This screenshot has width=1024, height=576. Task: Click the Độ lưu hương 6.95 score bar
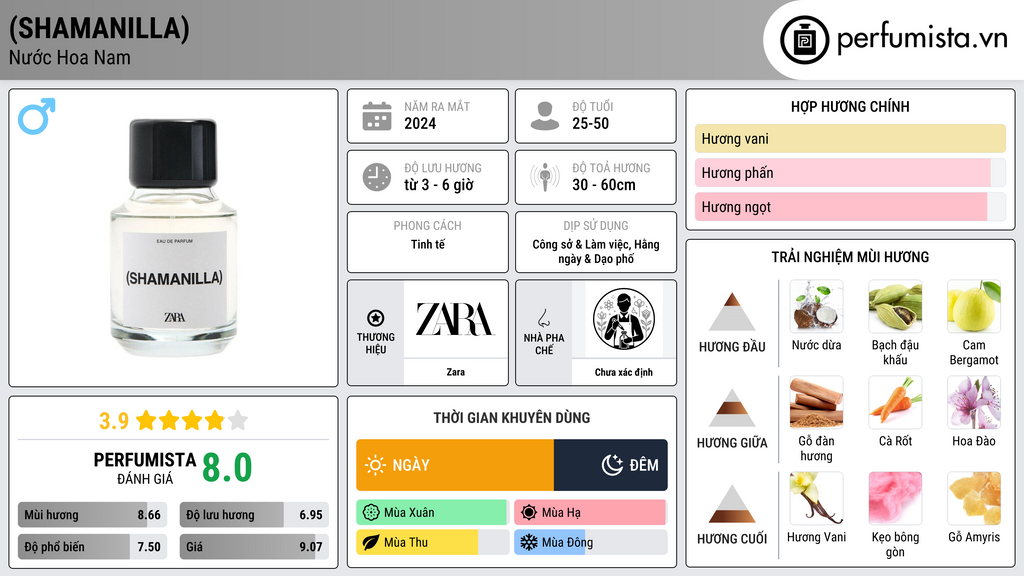pos(254,515)
